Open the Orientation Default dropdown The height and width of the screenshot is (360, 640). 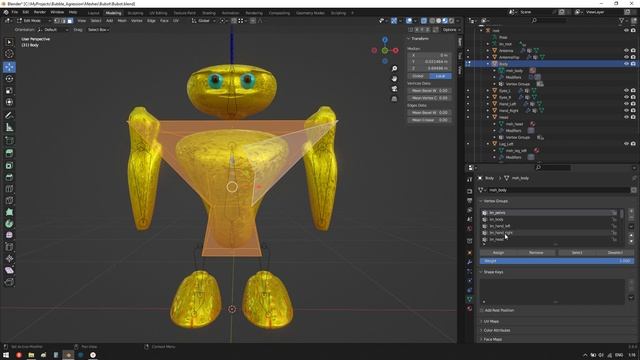pyautogui.click(x=53, y=30)
